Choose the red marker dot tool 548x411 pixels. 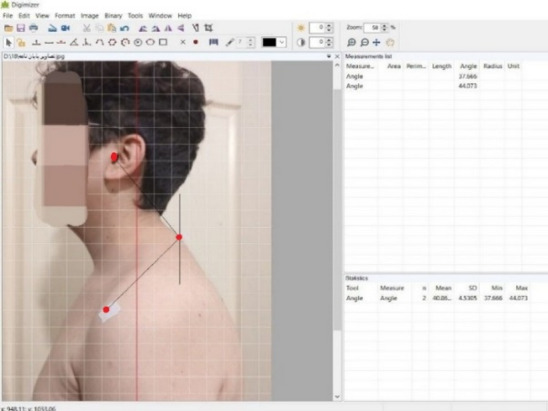click(196, 42)
